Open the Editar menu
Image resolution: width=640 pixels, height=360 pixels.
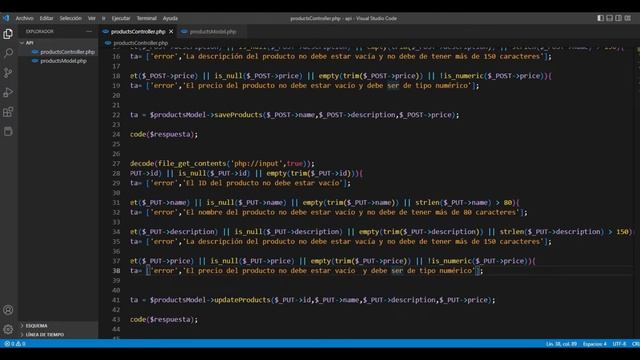coord(46,18)
